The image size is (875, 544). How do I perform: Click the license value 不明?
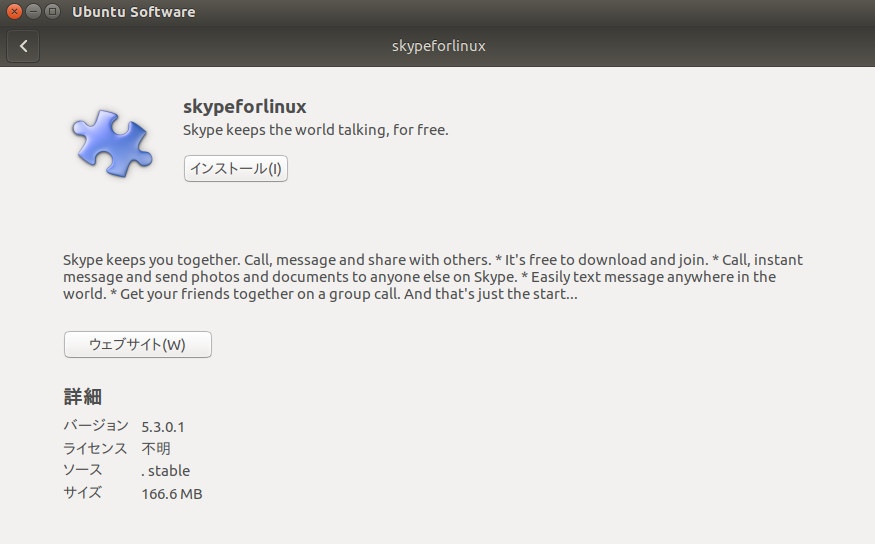156,449
